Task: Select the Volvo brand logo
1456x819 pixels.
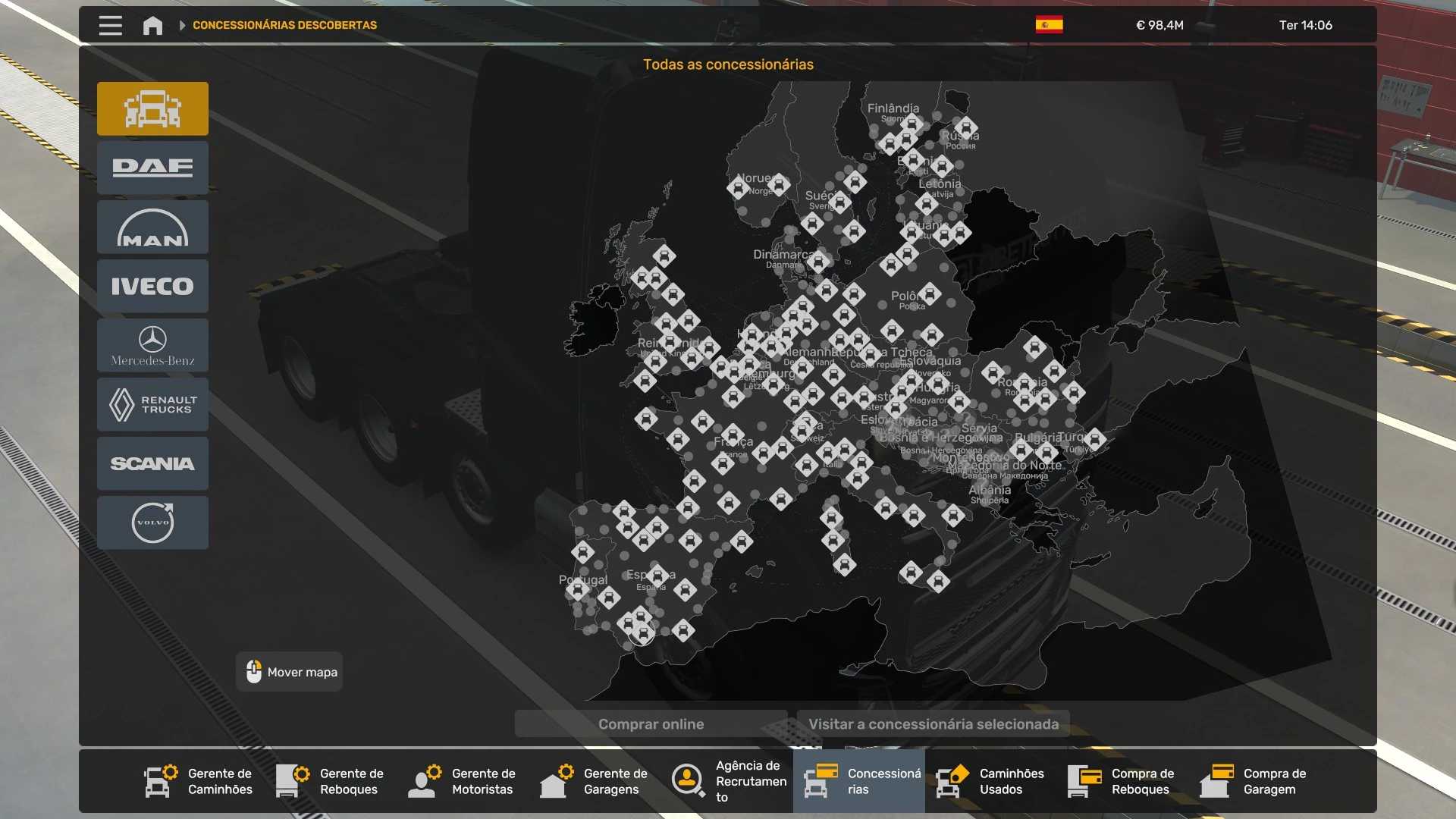Action: (x=152, y=522)
